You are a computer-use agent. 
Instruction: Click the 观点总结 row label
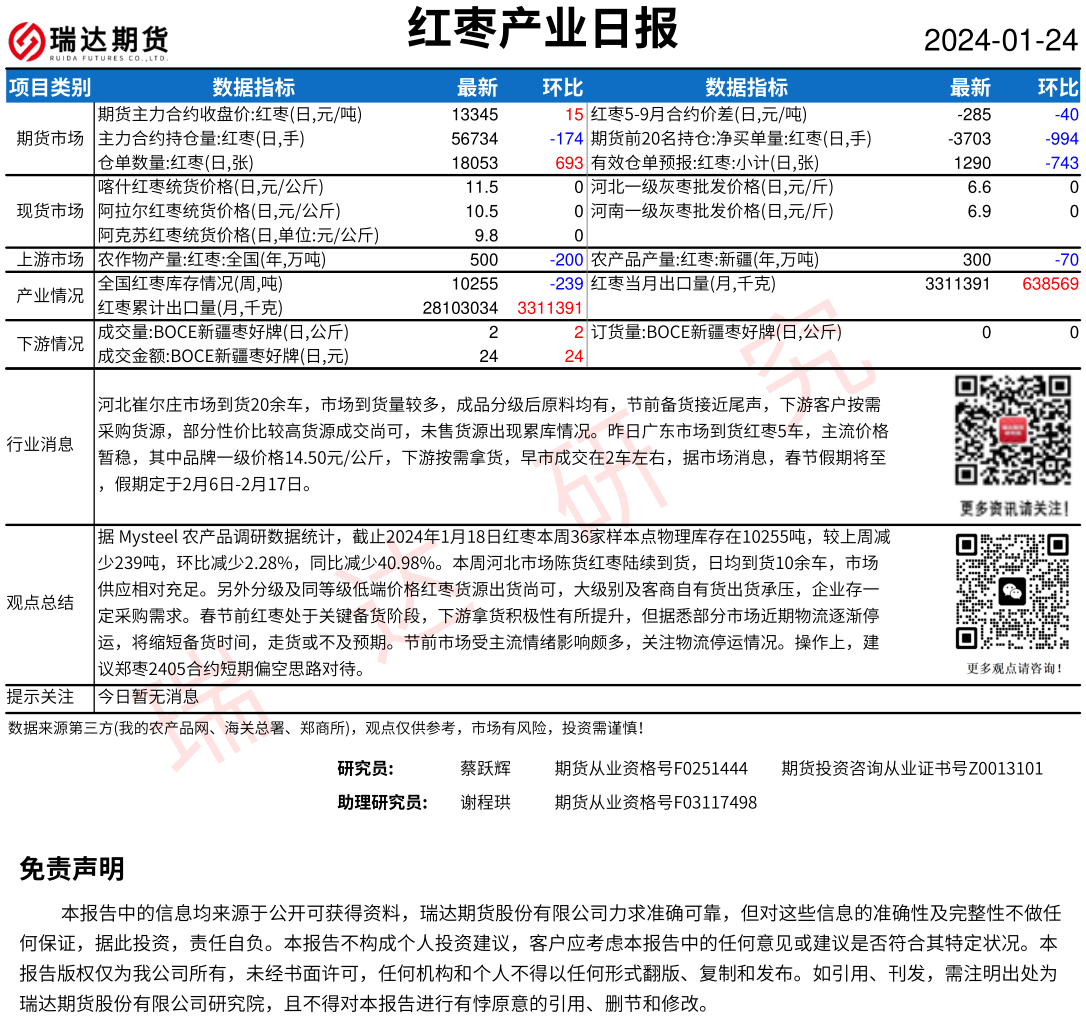tap(40, 602)
